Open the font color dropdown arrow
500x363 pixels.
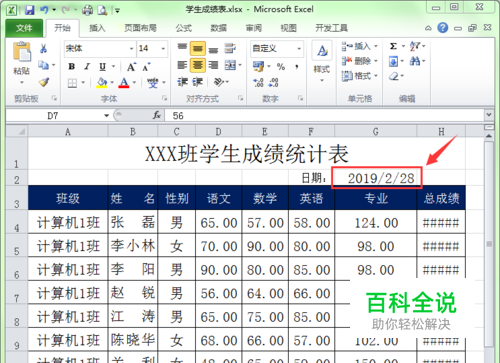pos(134,82)
